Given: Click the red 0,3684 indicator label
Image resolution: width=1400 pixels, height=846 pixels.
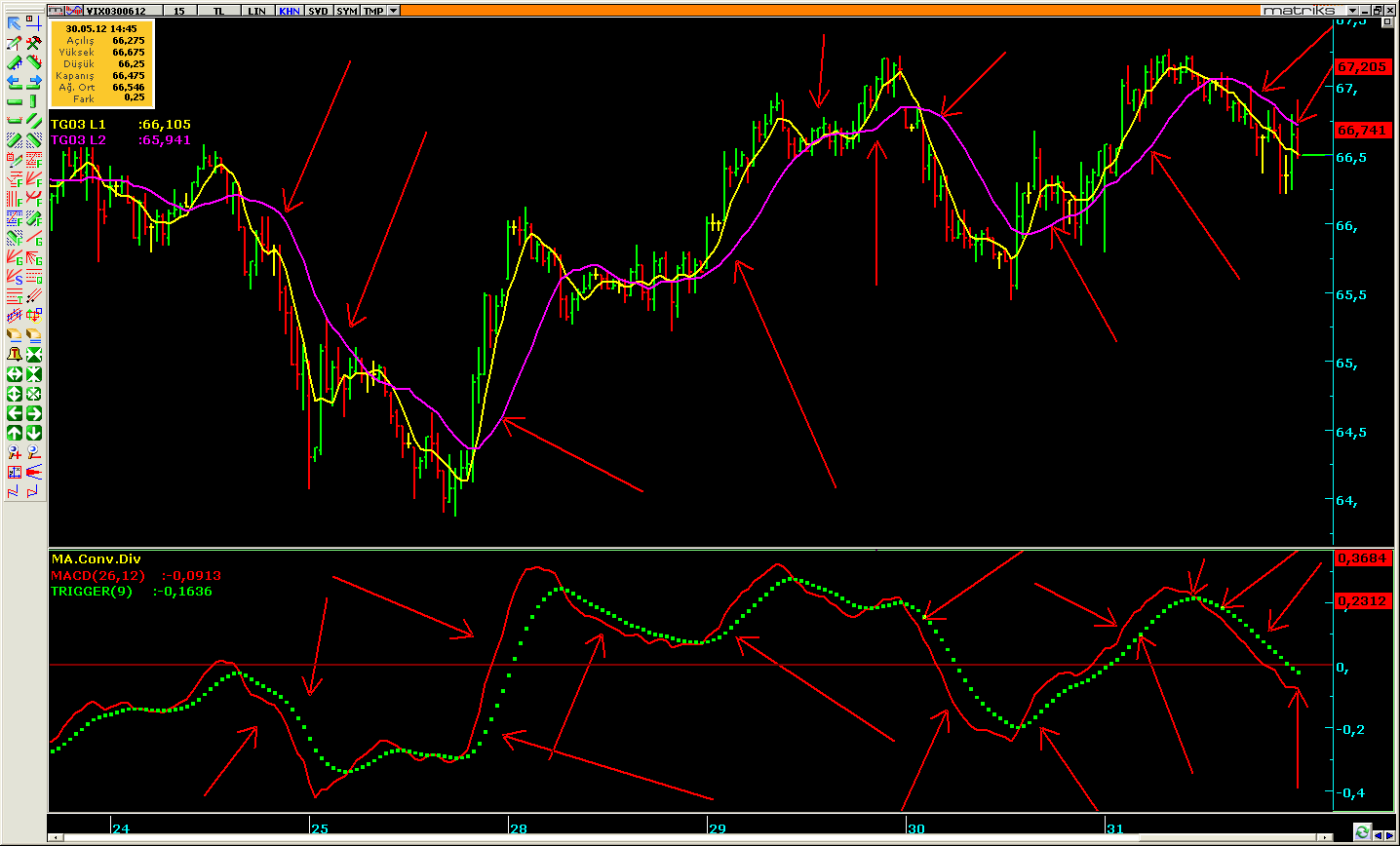Looking at the screenshot, I should [1362, 558].
